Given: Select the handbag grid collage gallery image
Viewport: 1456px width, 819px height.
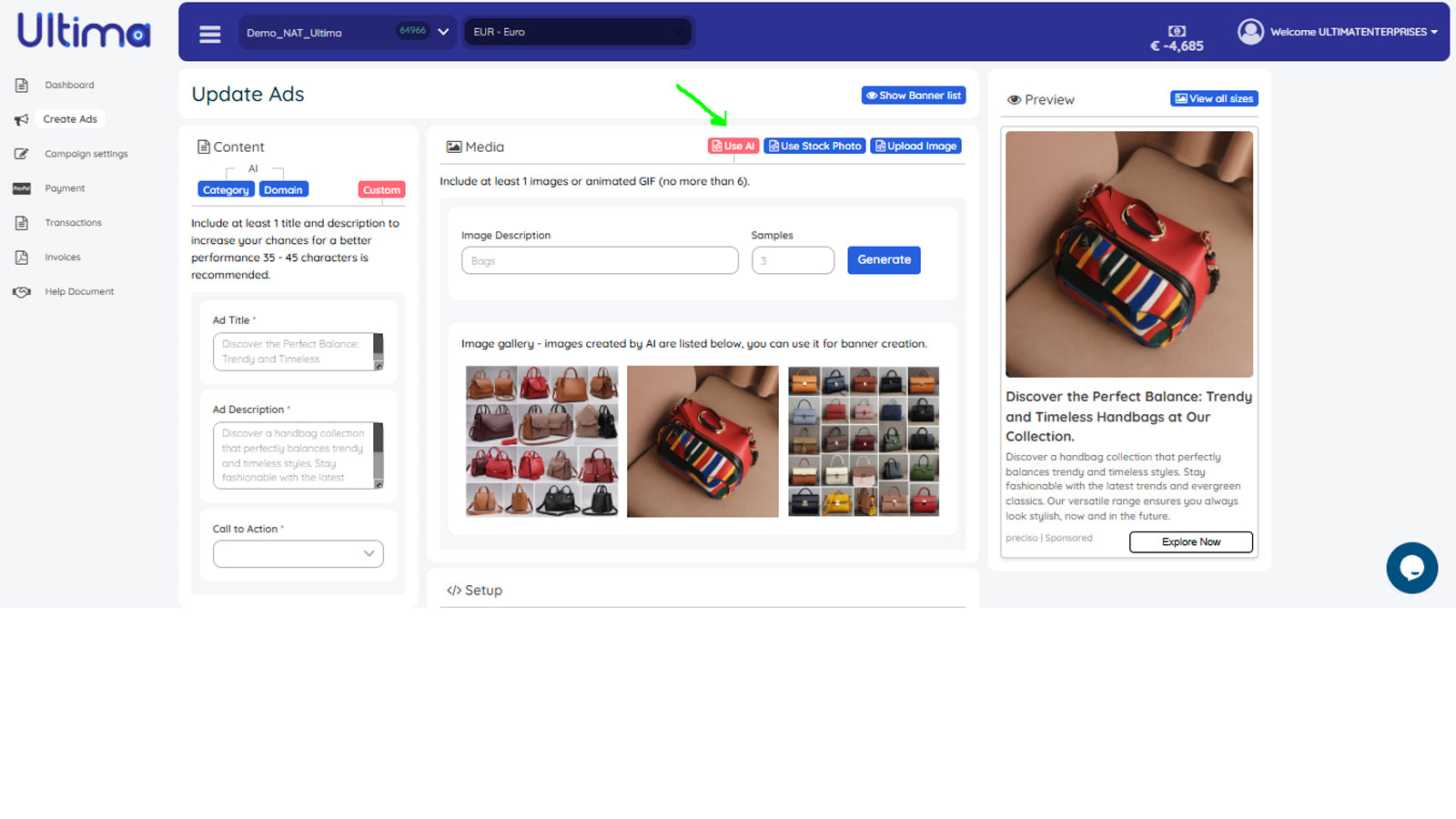Looking at the screenshot, I should coord(864,441).
